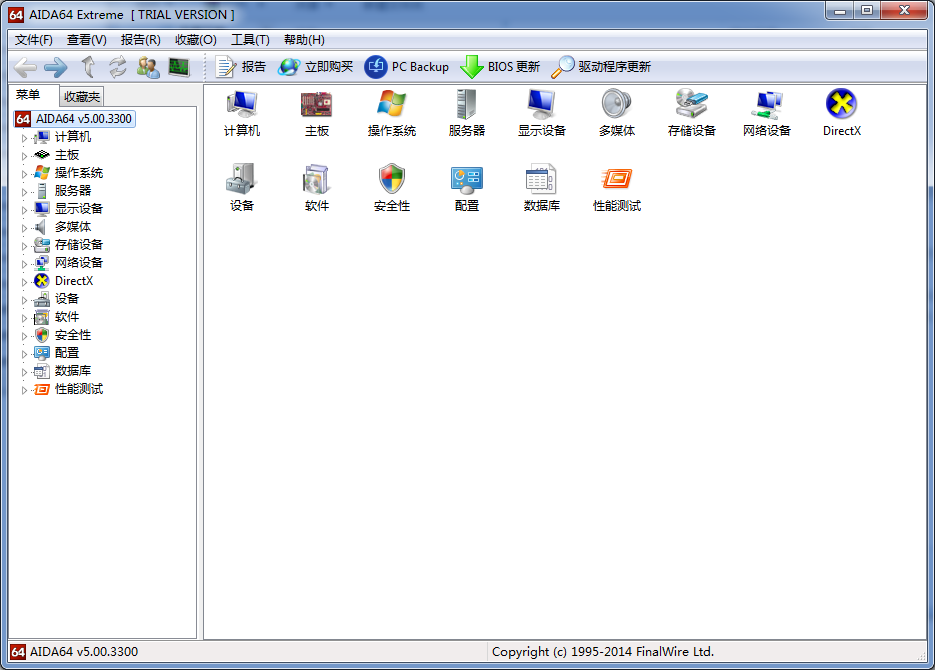Viewport: 935px width, 670px height.
Task: Click AIDA64 v5.00.3300 in status bar
Action: coord(83,652)
